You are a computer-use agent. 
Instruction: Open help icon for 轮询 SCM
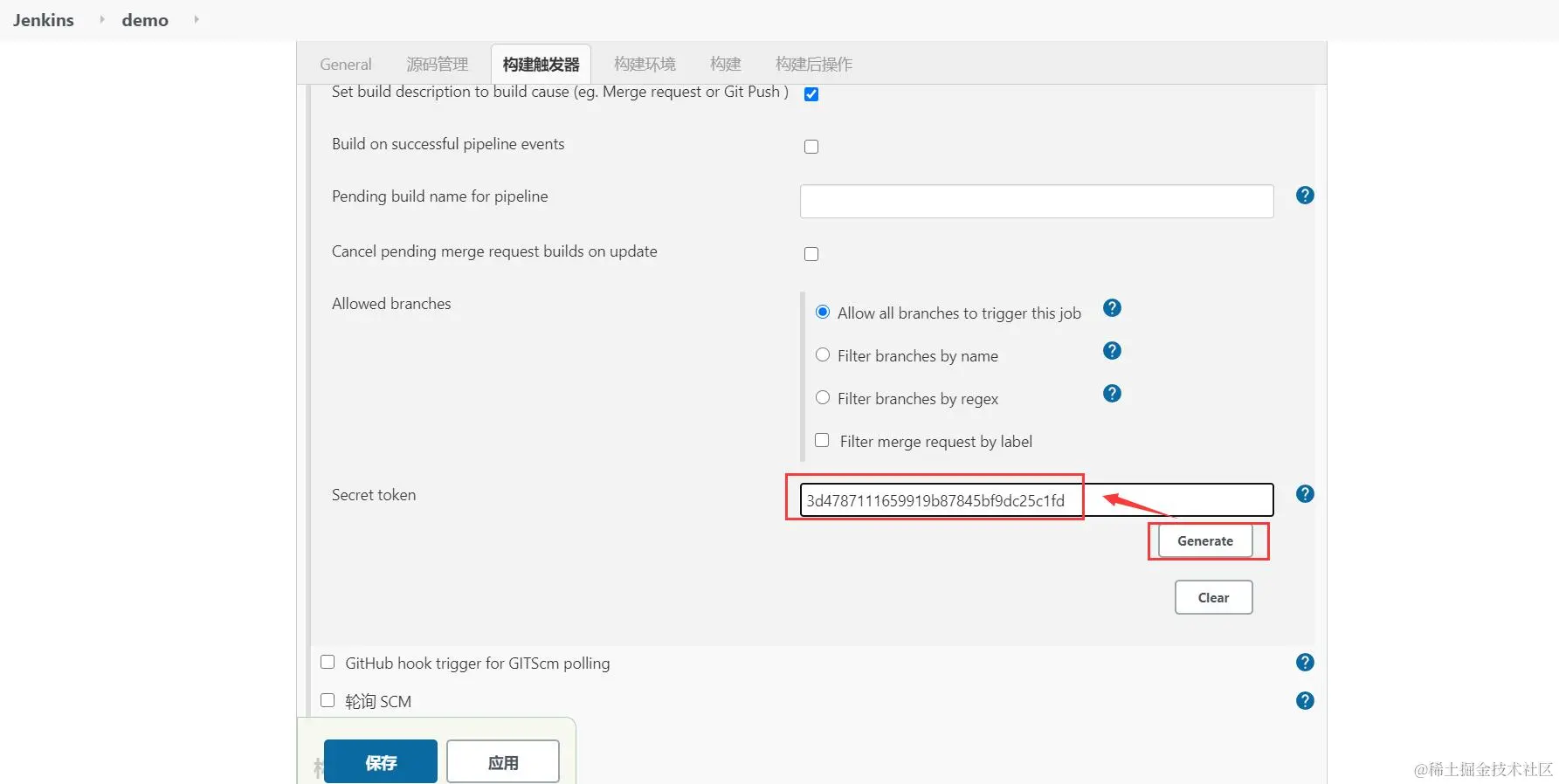[1305, 701]
